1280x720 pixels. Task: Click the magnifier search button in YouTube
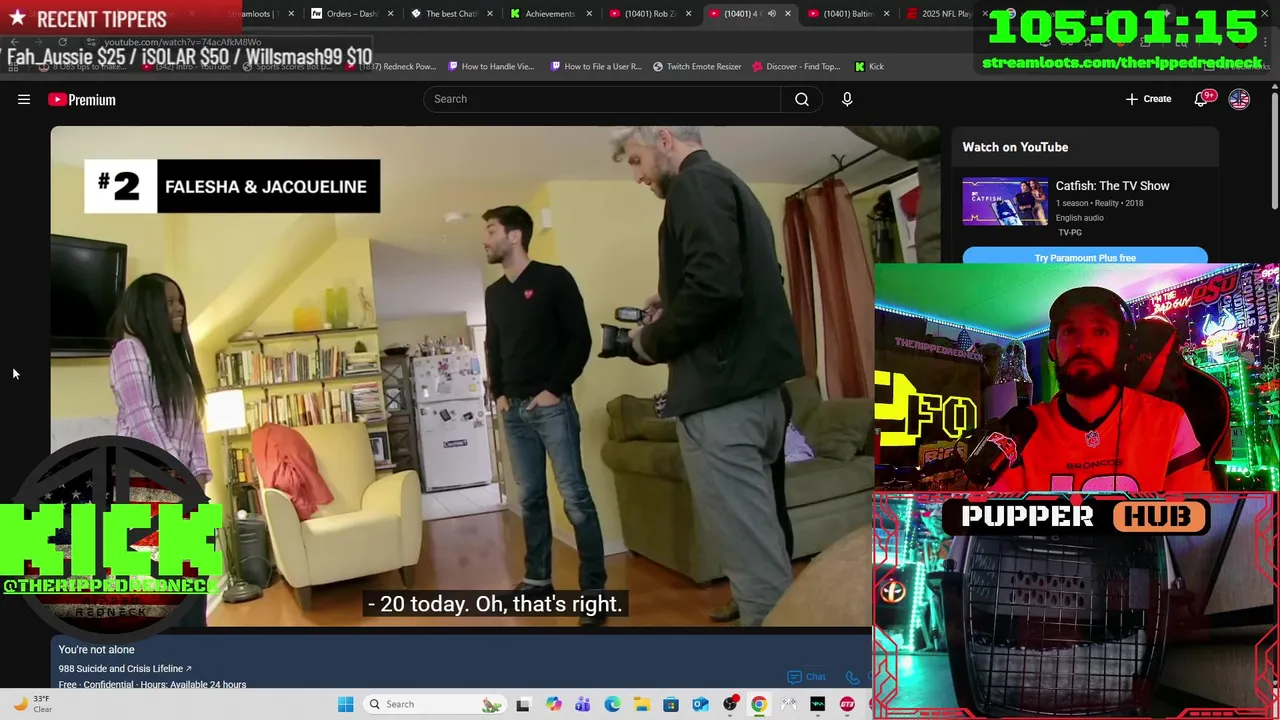click(802, 99)
